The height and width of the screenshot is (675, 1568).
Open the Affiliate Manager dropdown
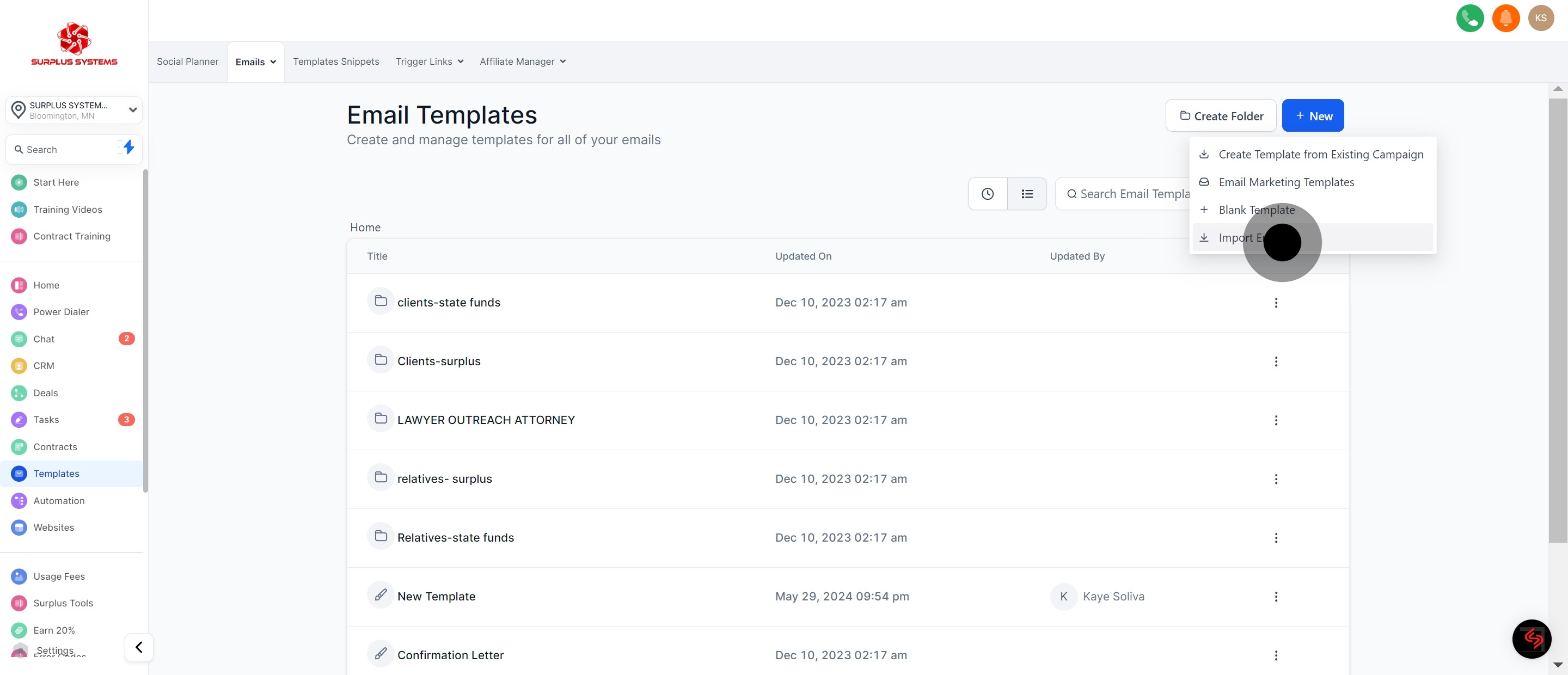[x=522, y=61]
